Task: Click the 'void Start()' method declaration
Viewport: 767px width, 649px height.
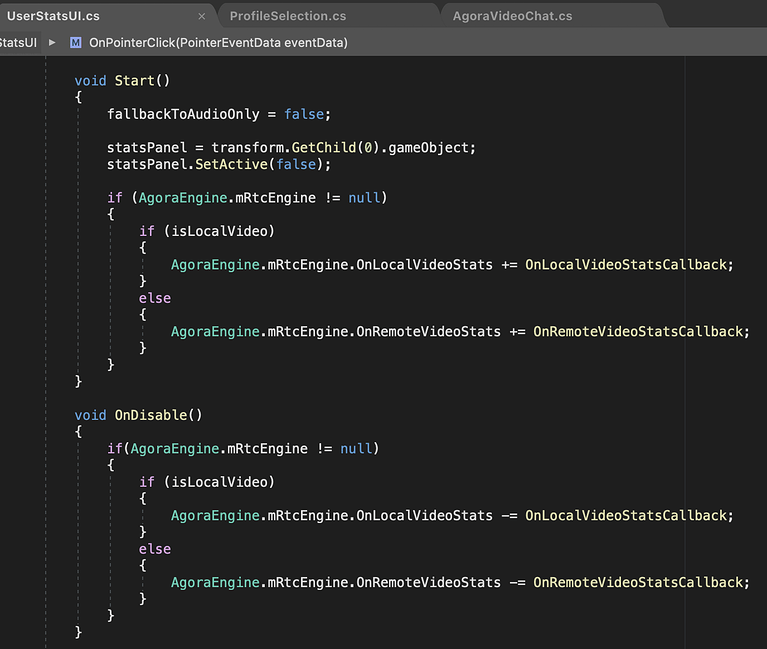Action: [x=122, y=80]
